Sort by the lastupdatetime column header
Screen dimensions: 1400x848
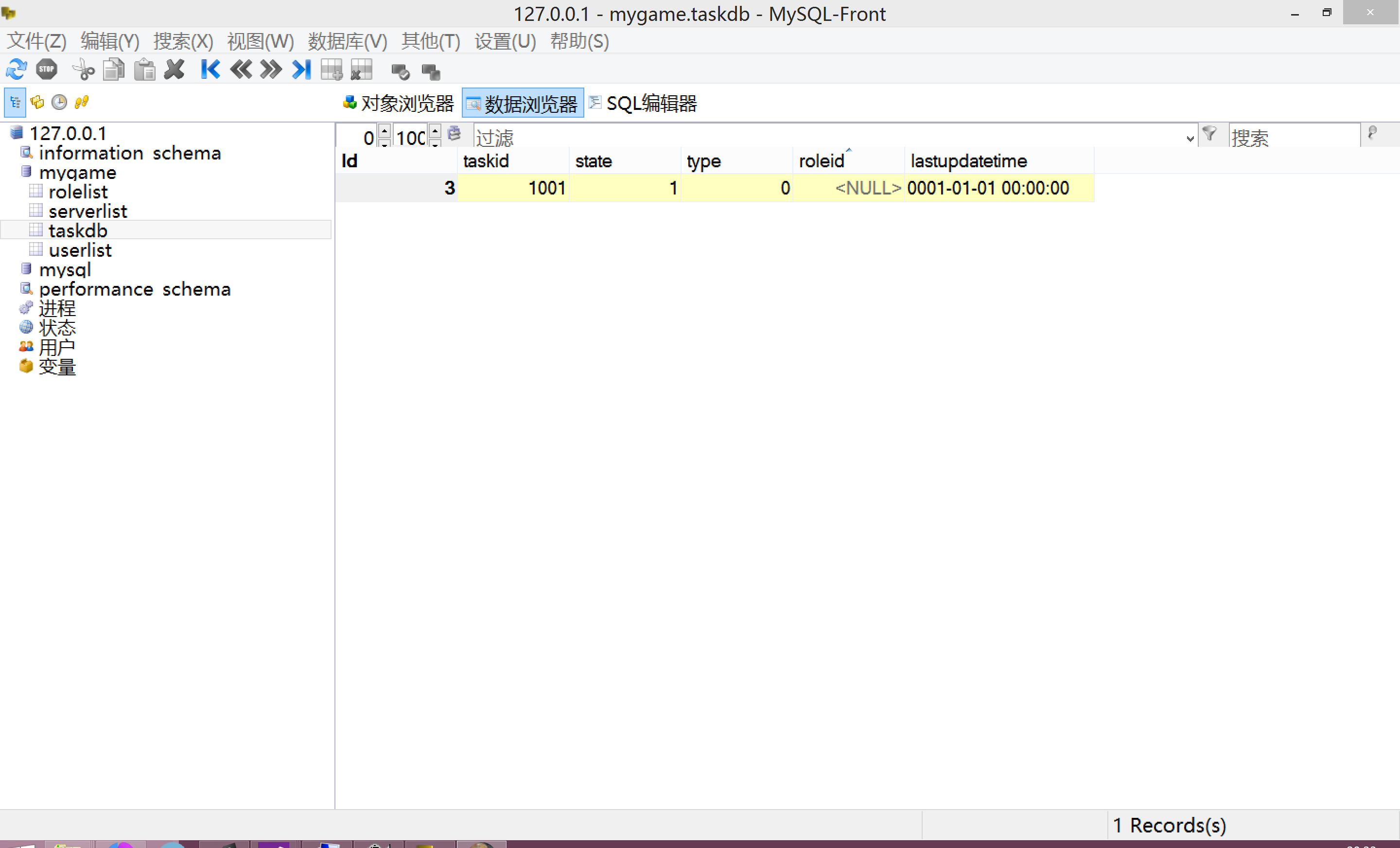coord(999,161)
